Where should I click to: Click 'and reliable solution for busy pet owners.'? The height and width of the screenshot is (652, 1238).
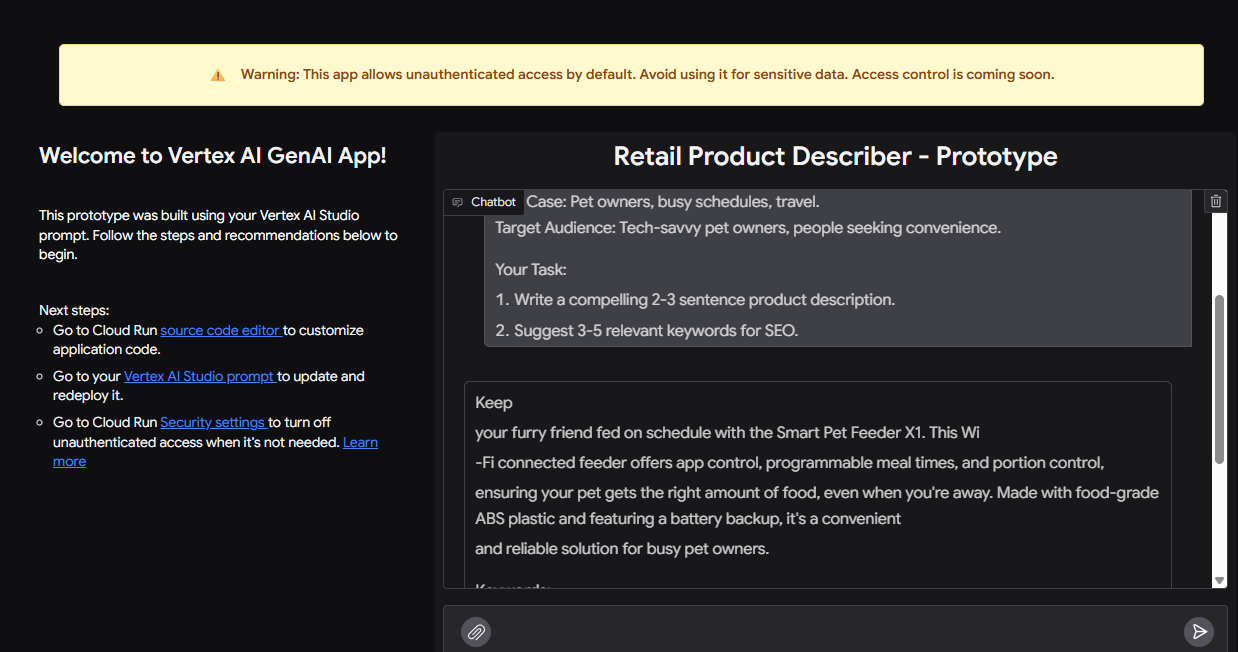pos(622,548)
